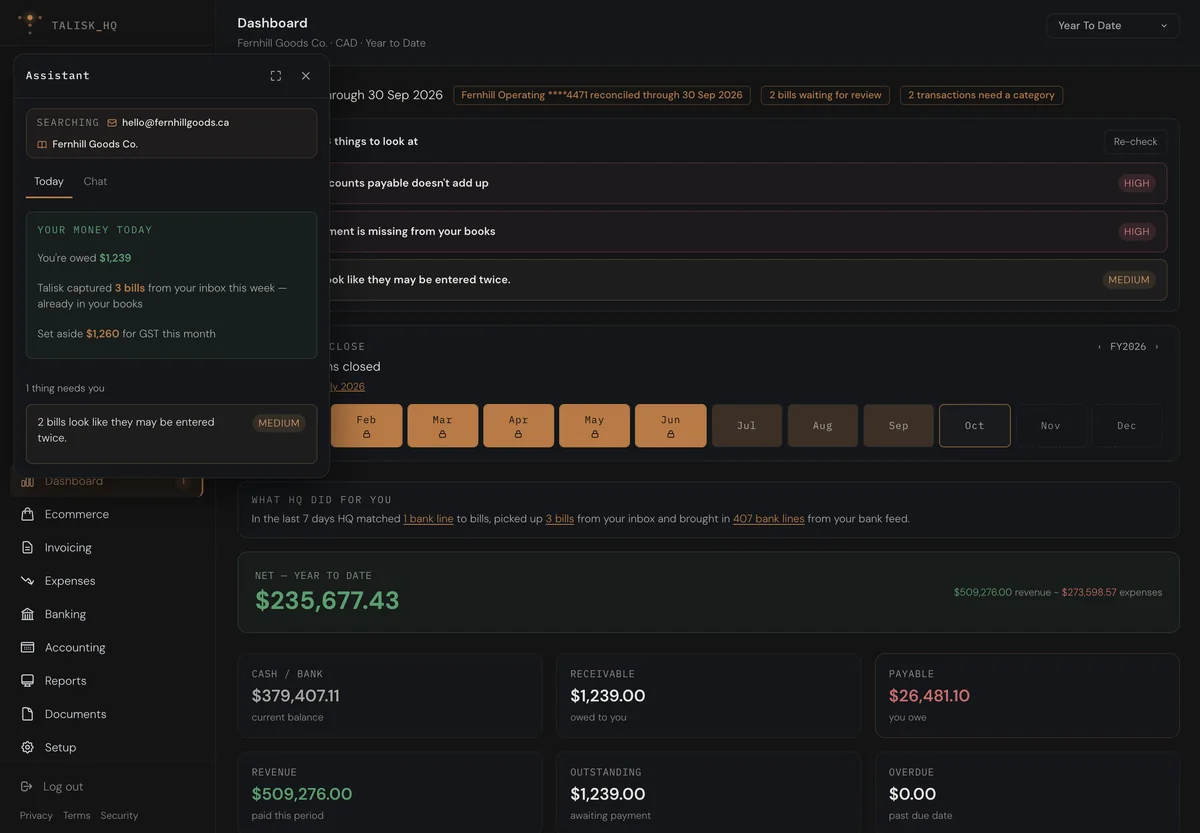Viewport: 1200px width, 833px height.
Task: Open Expenses via its trend icon
Action: click(27, 581)
